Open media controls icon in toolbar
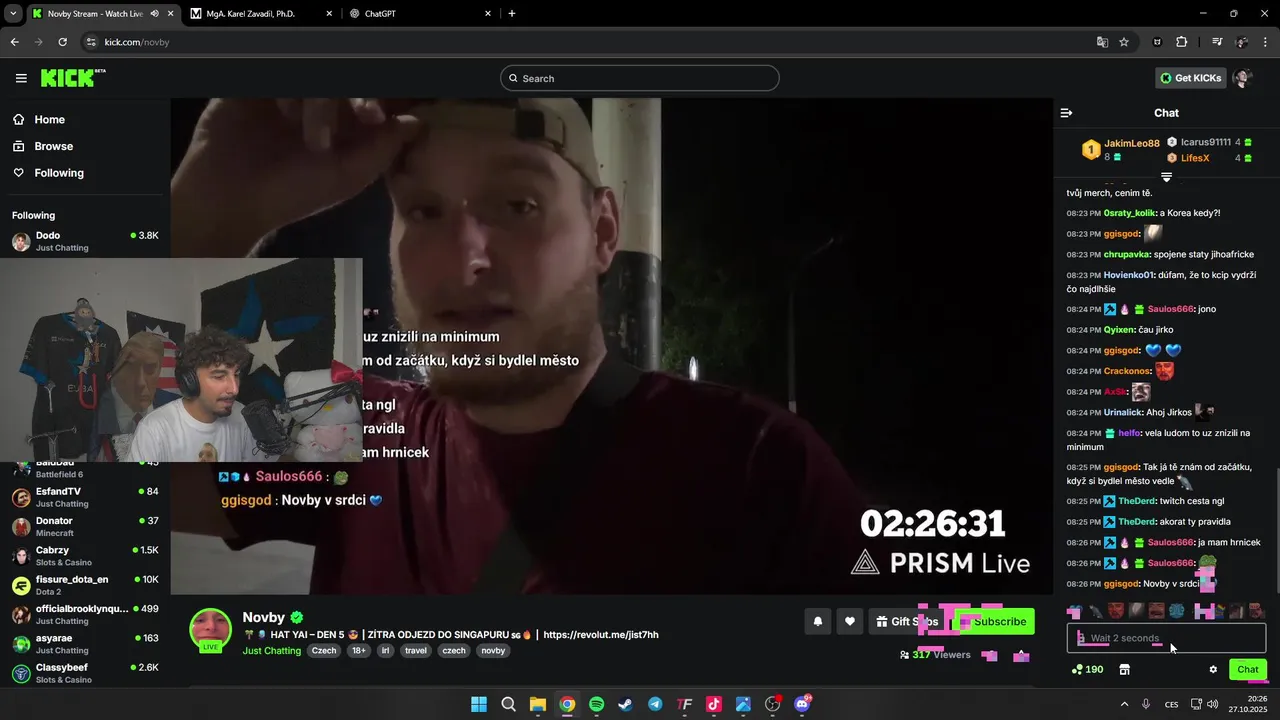 [1217, 42]
